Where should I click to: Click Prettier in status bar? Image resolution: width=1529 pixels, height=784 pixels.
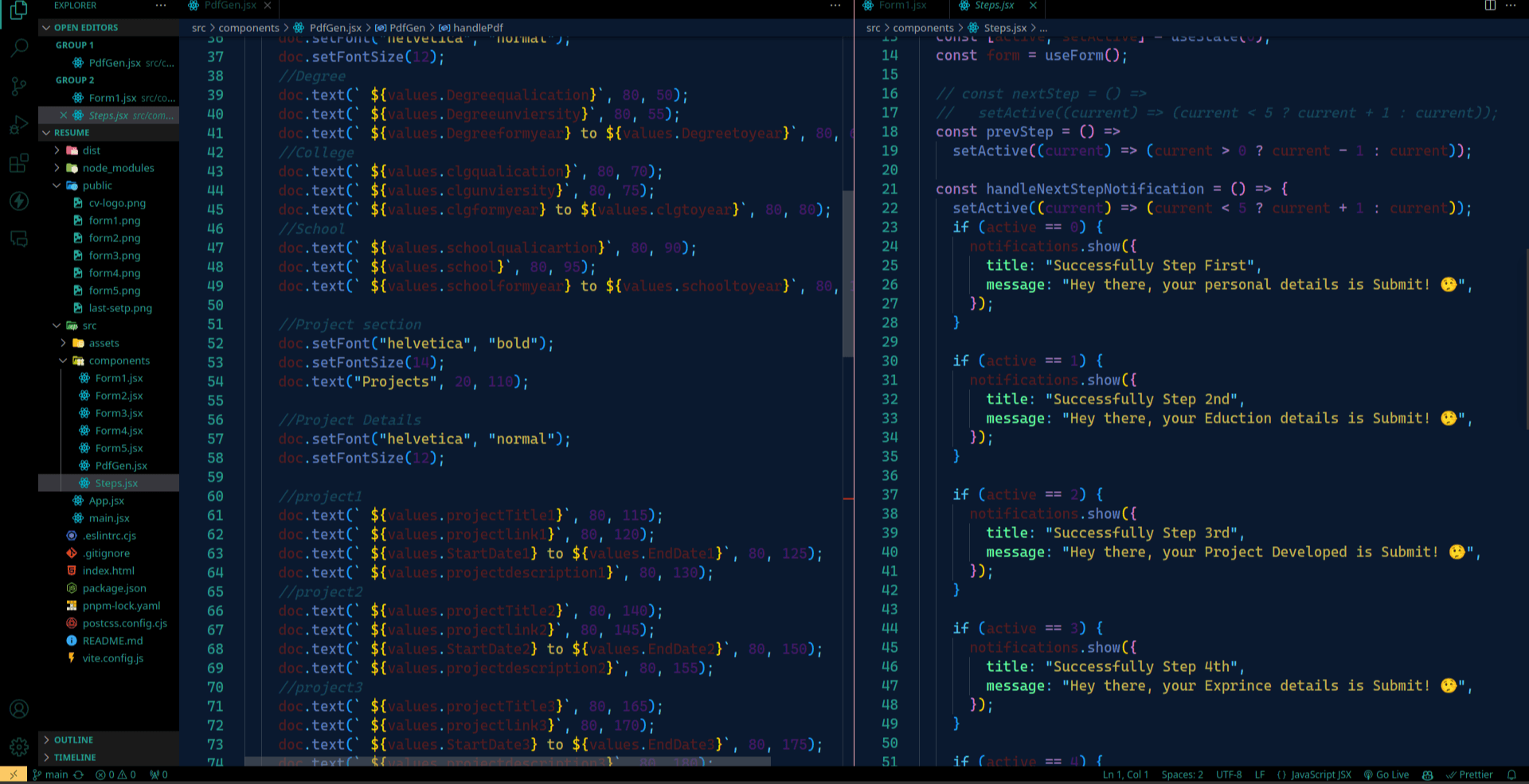pos(1470,774)
